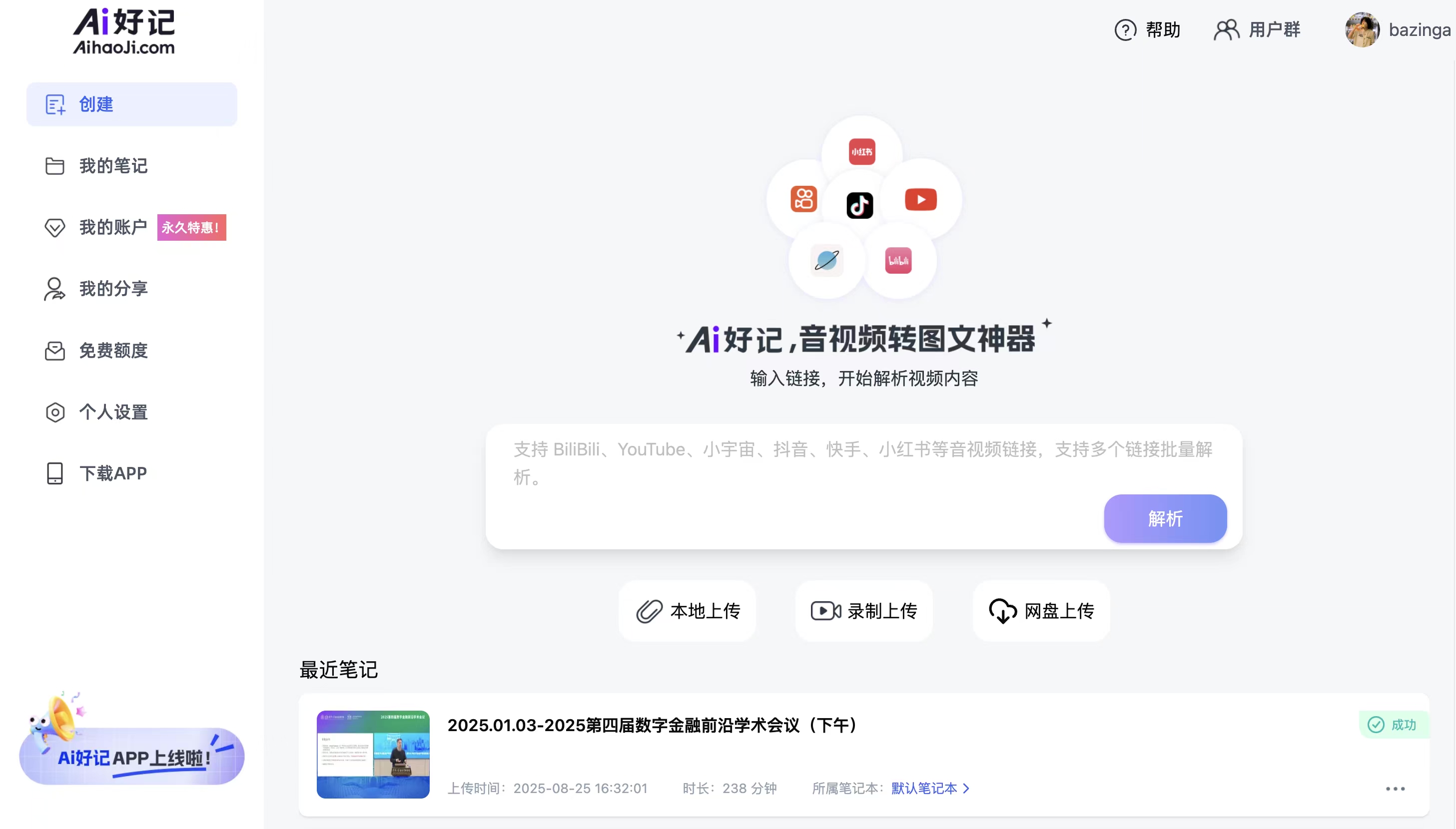The height and width of the screenshot is (829, 1456).
Task: Click the AiHaoJi logo at top left
Action: pyautogui.click(x=123, y=32)
